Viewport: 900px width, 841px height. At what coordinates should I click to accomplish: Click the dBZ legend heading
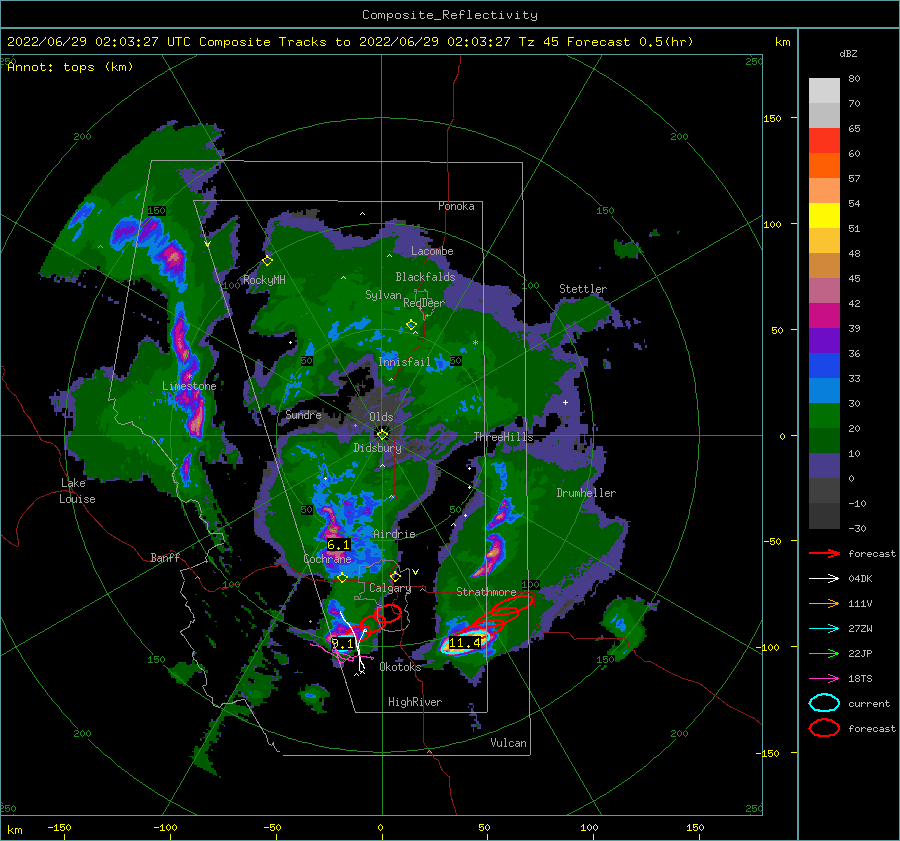click(x=848, y=53)
